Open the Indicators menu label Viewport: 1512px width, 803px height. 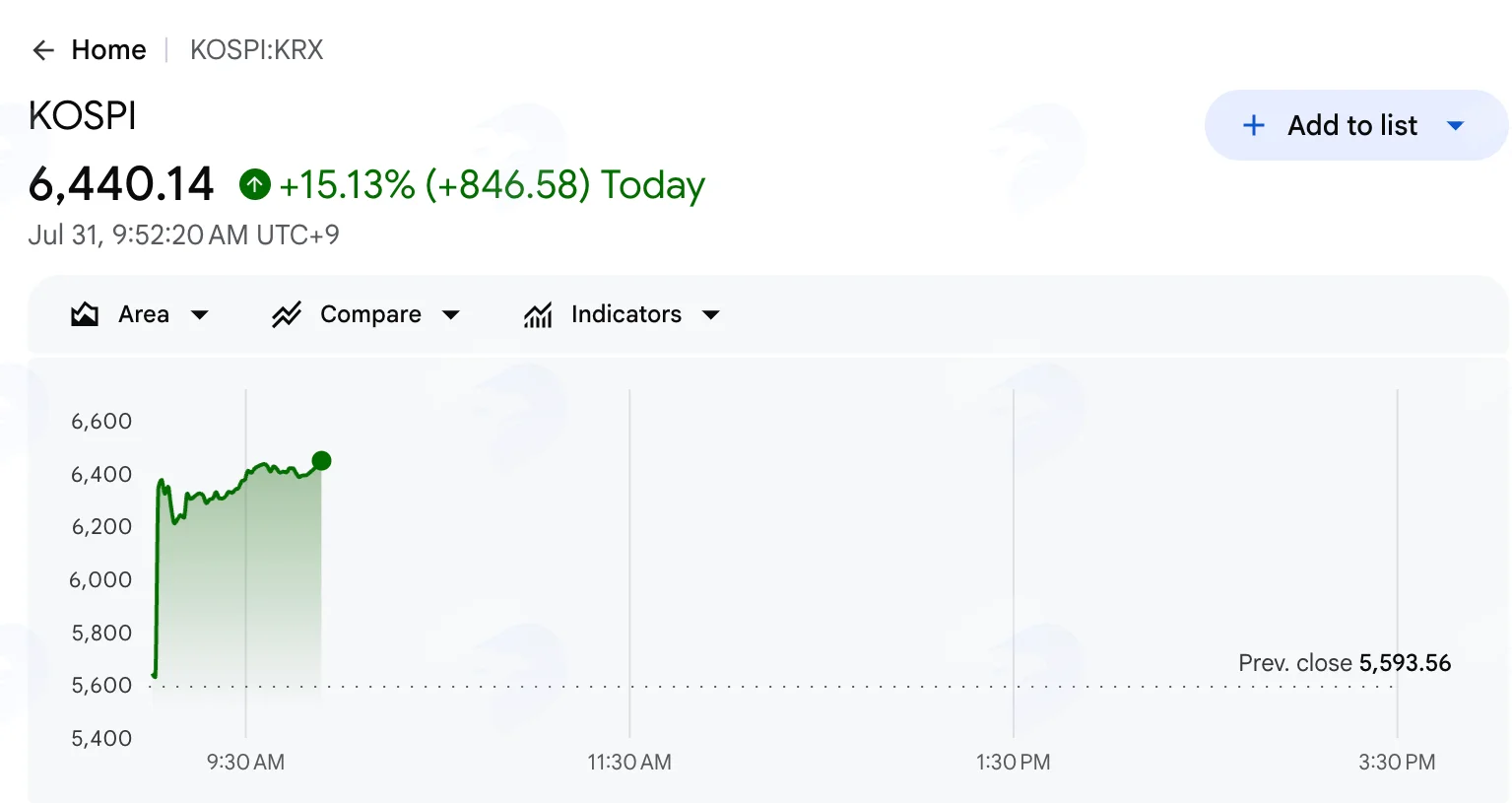tap(626, 314)
